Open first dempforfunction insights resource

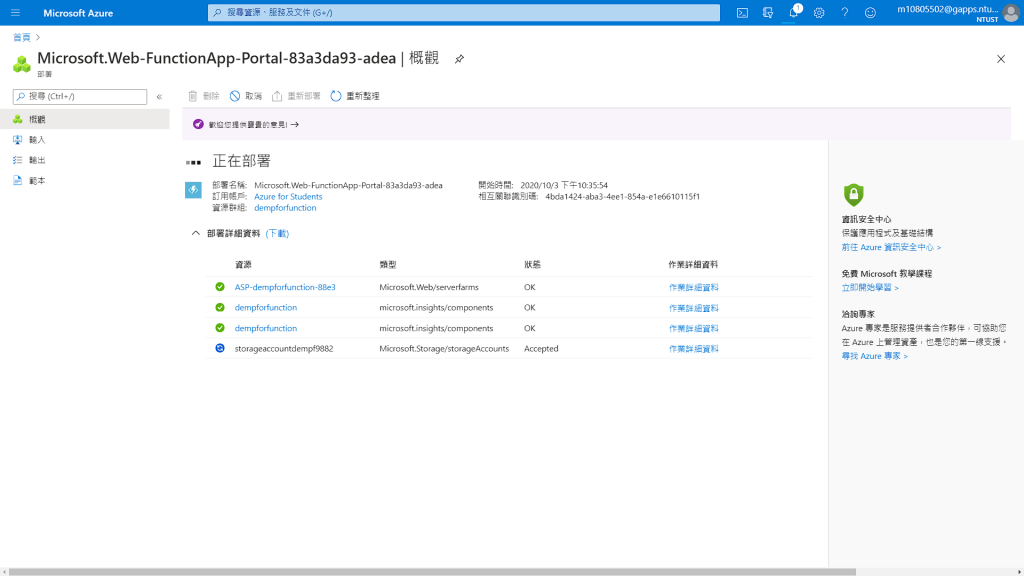266,308
